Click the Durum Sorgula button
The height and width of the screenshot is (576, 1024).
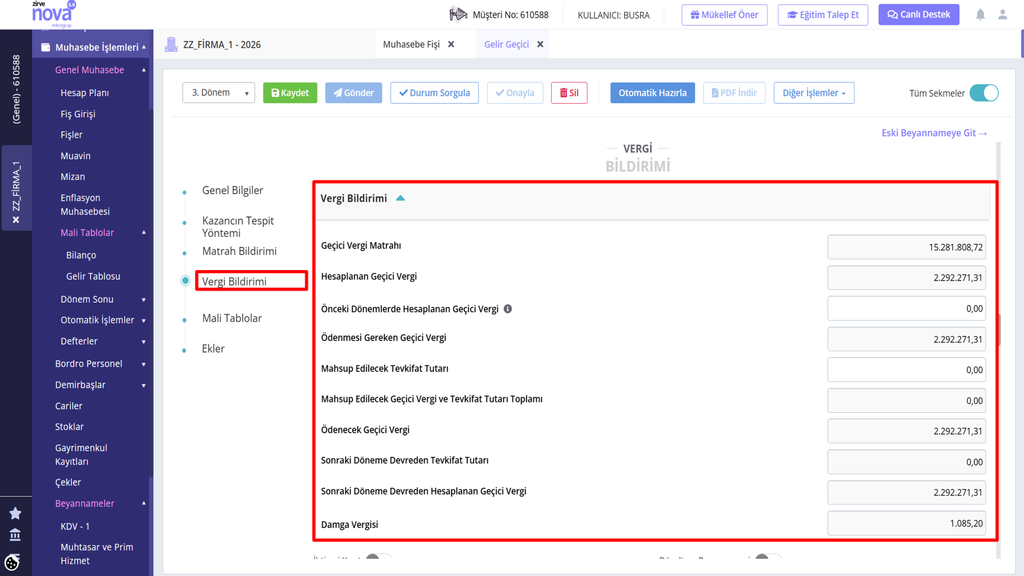434,93
